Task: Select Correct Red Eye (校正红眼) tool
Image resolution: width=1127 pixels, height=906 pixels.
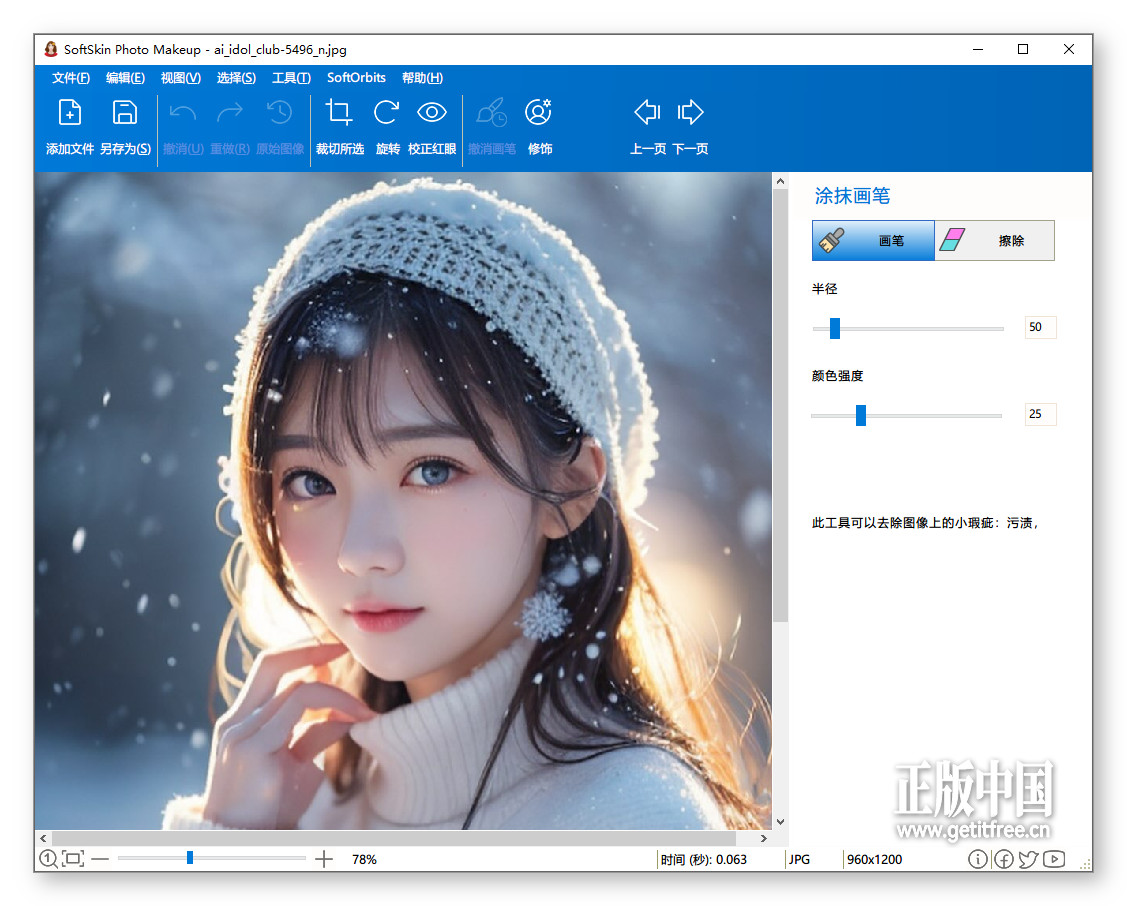Action: tap(432, 113)
